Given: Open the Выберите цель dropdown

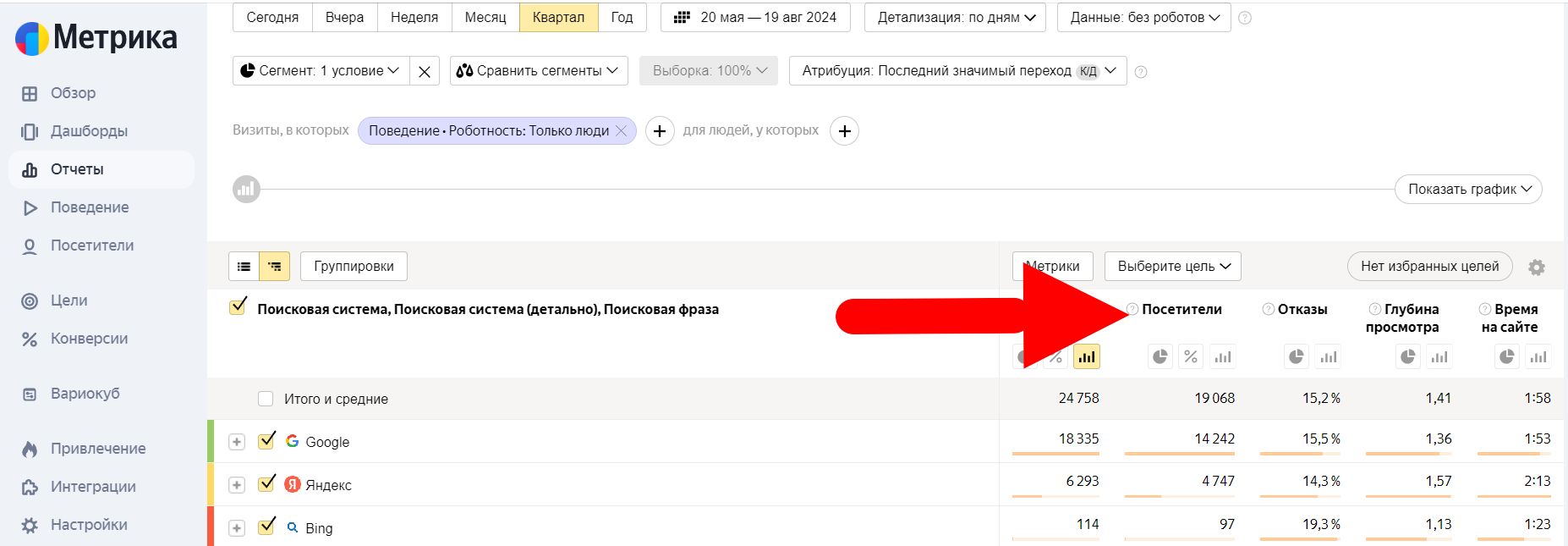Looking at the screenshot, I should coord(1173,266).
